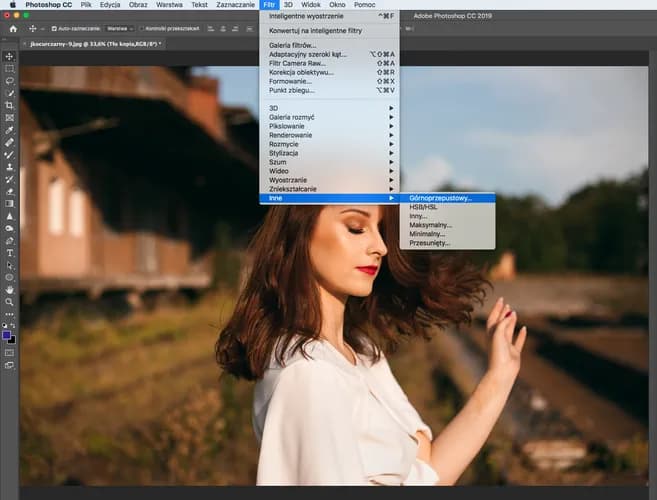
Task: Select the Move tool in toolbar
Action: coord(10,57)
